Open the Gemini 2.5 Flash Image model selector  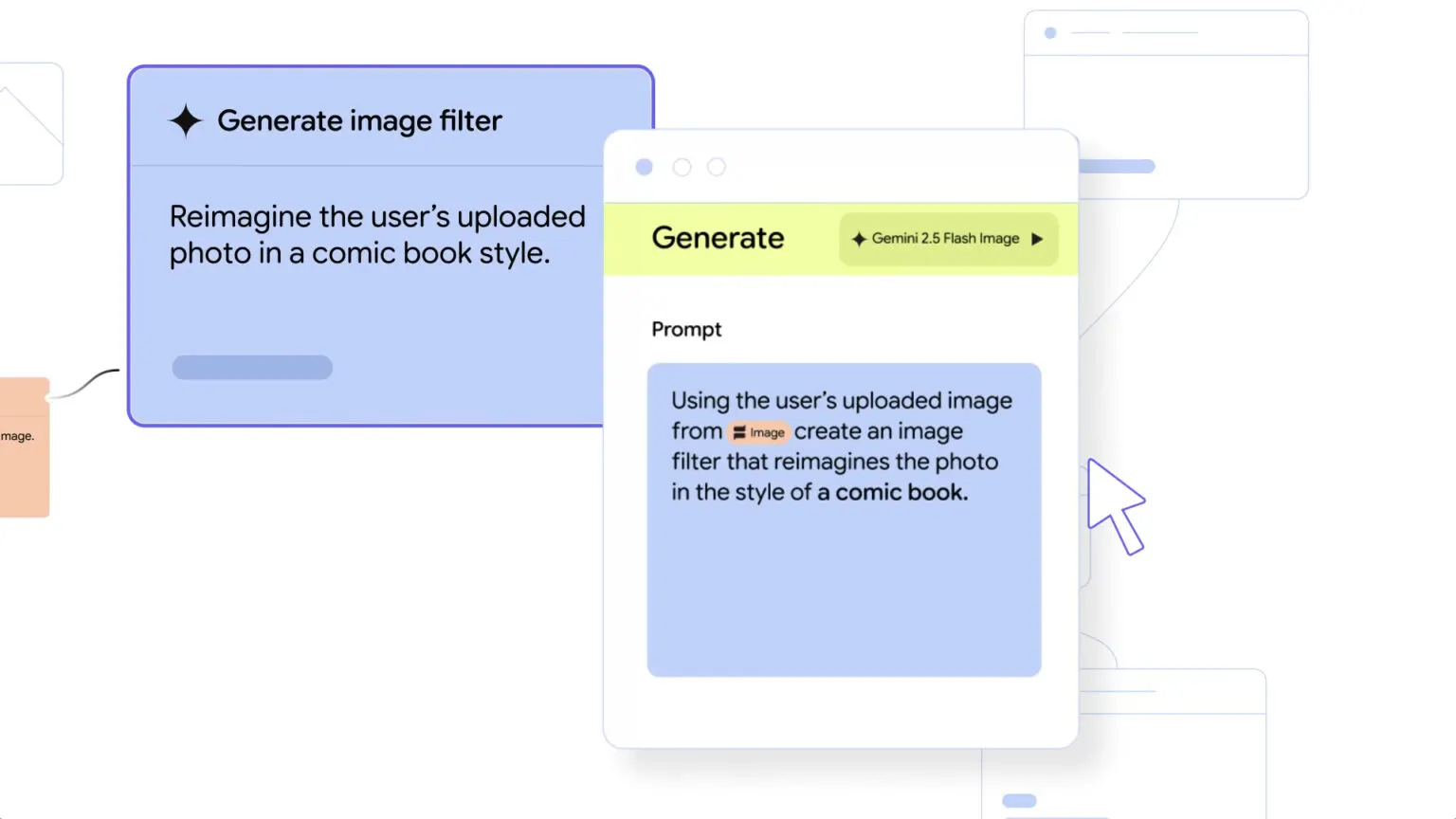[948, 239]
